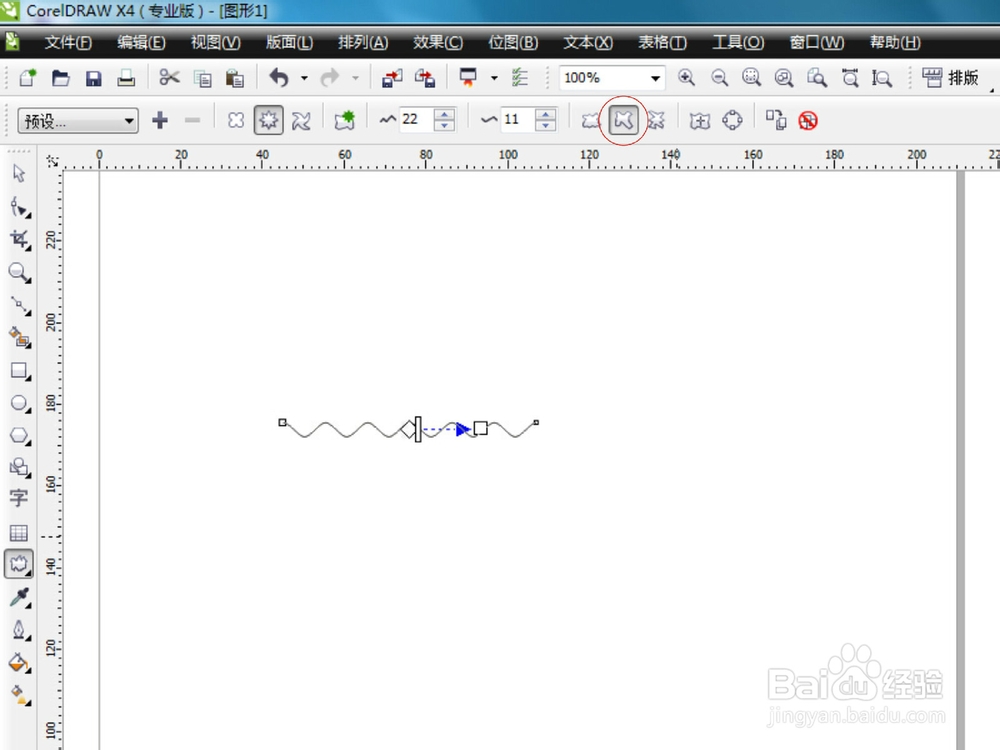The image size is (1000, 750).
Task: Open the 效果(C) menu
Action: pos(438,42)
